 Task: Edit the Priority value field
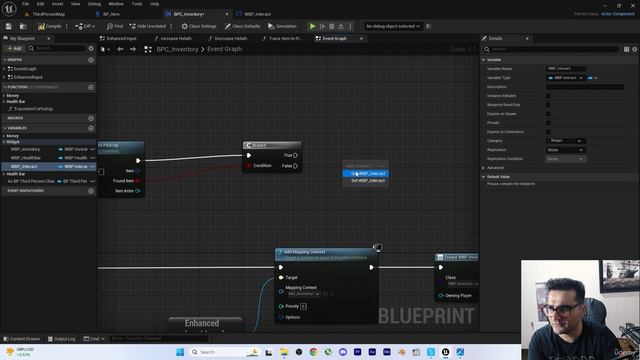click(x=303, y=306)
